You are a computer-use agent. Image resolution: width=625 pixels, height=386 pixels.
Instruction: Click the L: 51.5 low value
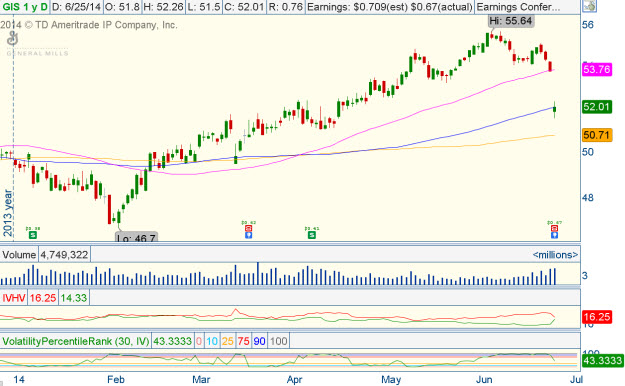pos(204,7)
